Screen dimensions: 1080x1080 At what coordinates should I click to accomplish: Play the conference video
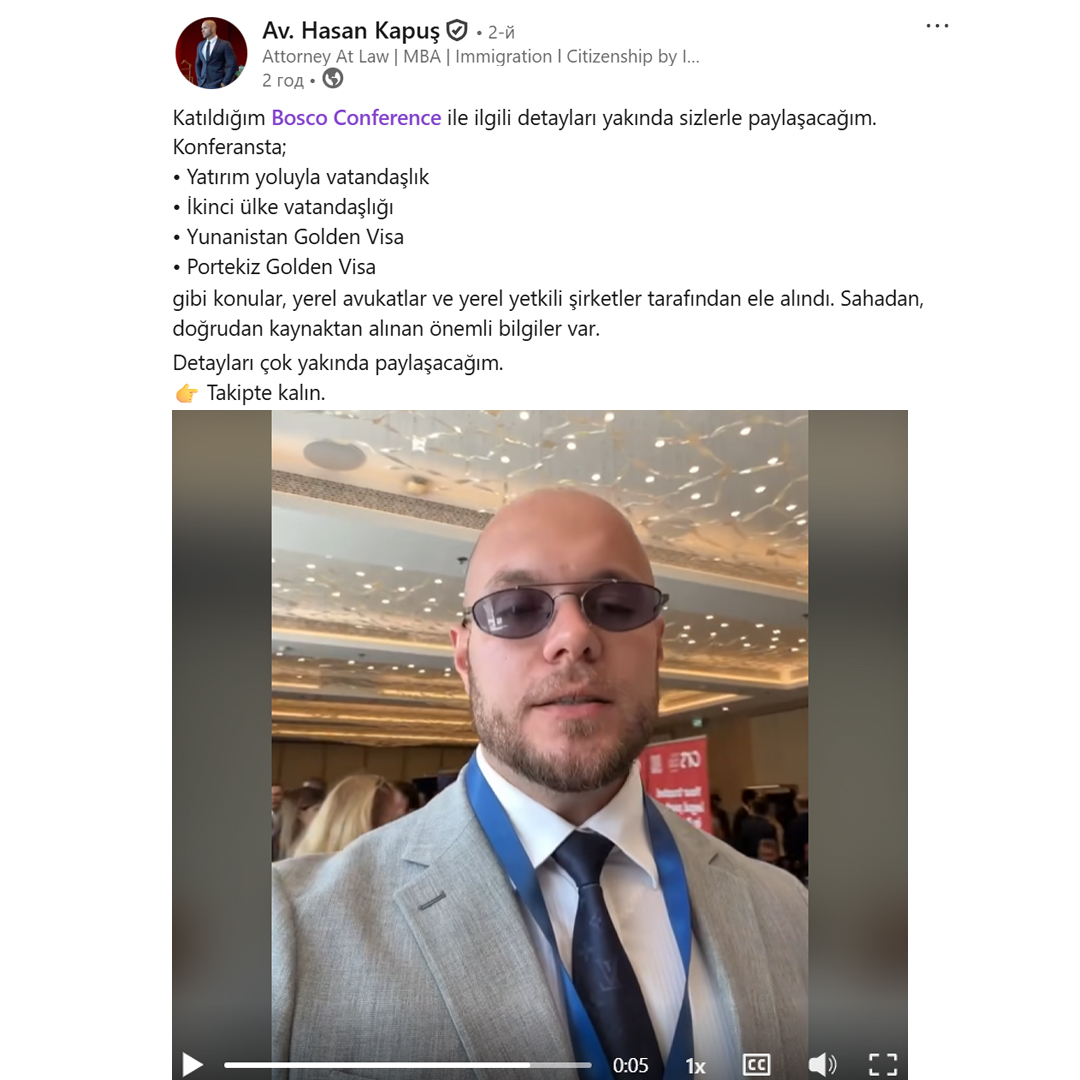pyautogui.click(x=192, y=1065)
